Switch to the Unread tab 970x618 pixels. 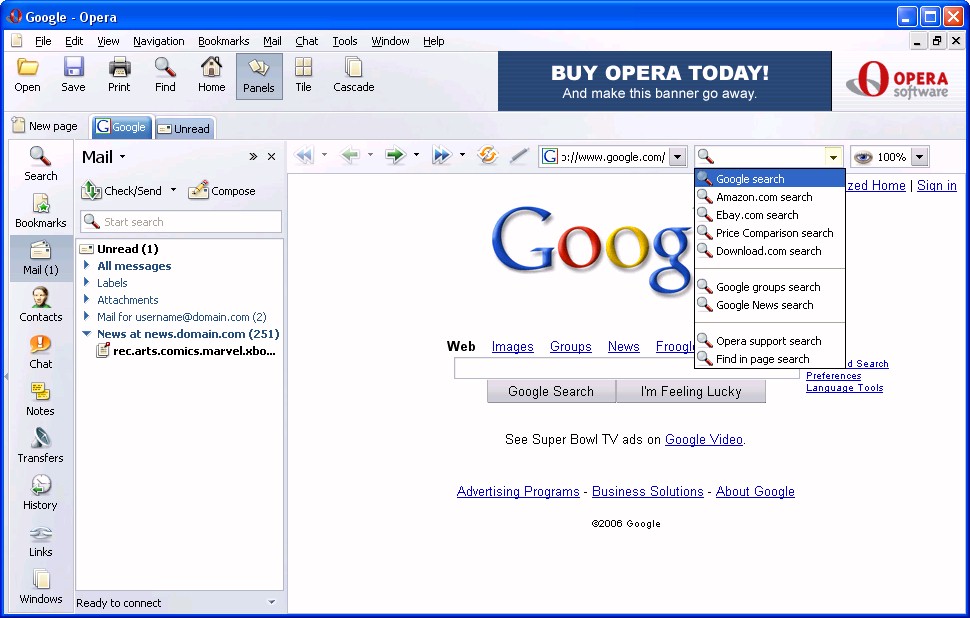pyautogui.click(x=184, y=128)
